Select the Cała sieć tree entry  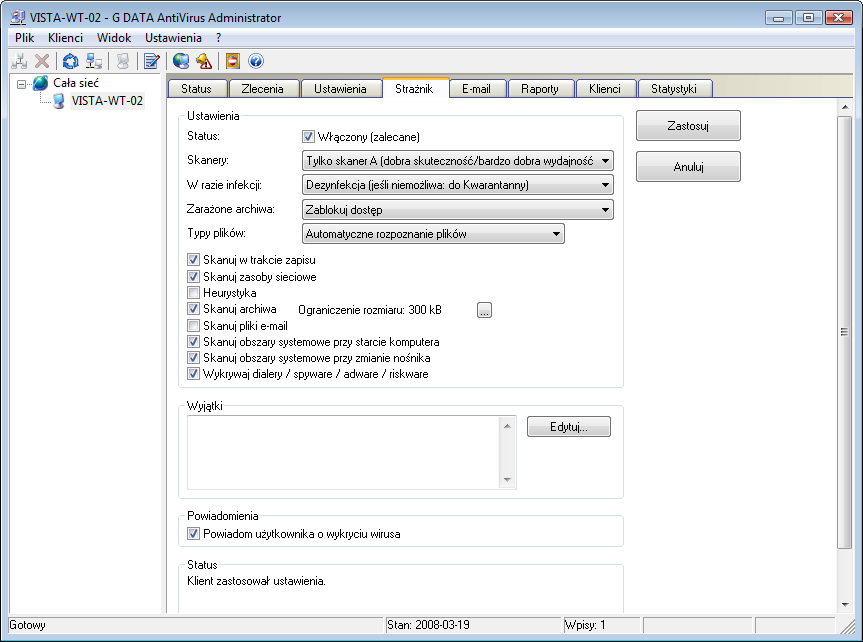point(76,83)
